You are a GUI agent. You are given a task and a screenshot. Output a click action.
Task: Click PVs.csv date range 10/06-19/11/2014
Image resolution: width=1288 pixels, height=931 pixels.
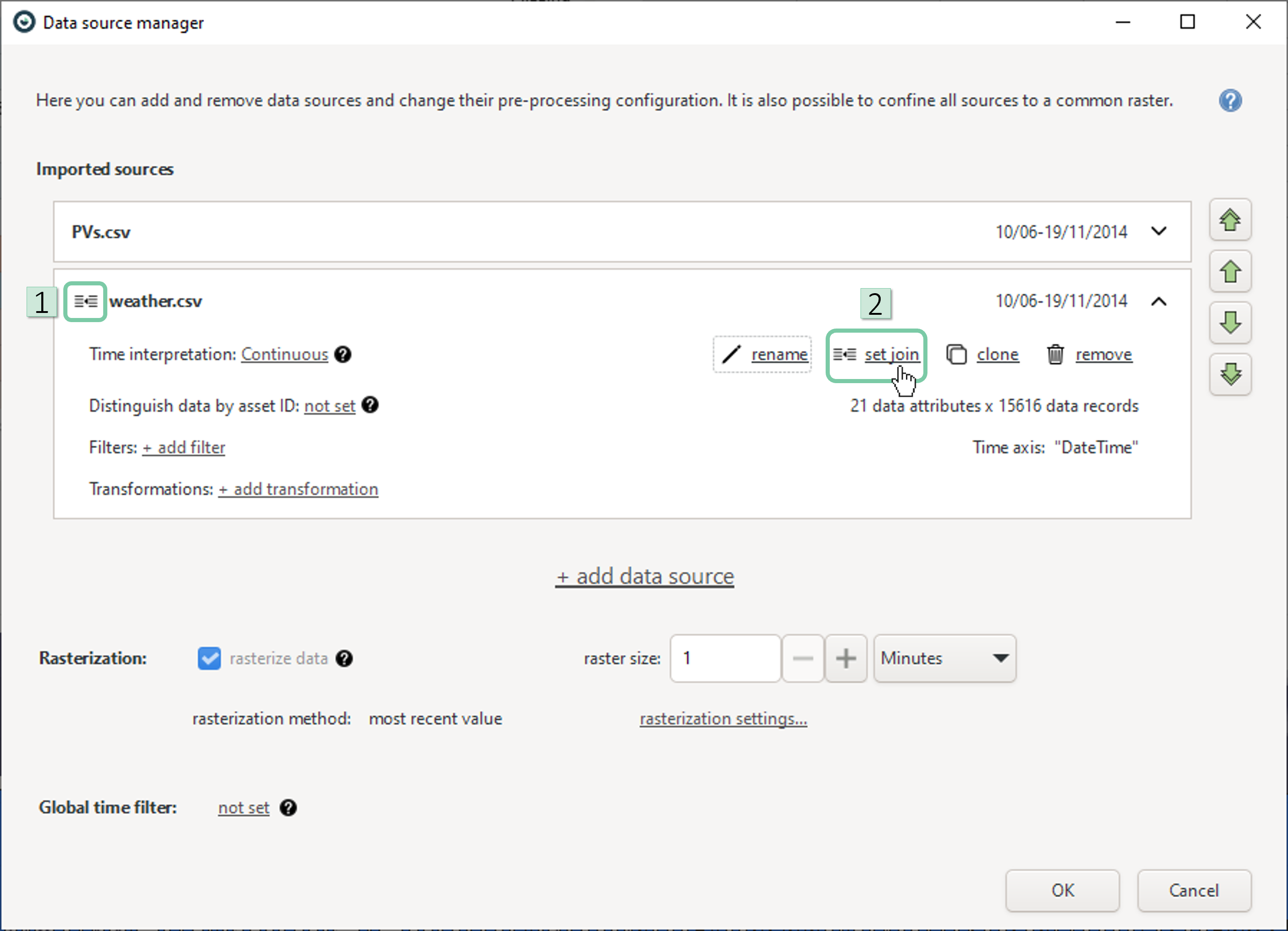click(x=1061, y=232)
